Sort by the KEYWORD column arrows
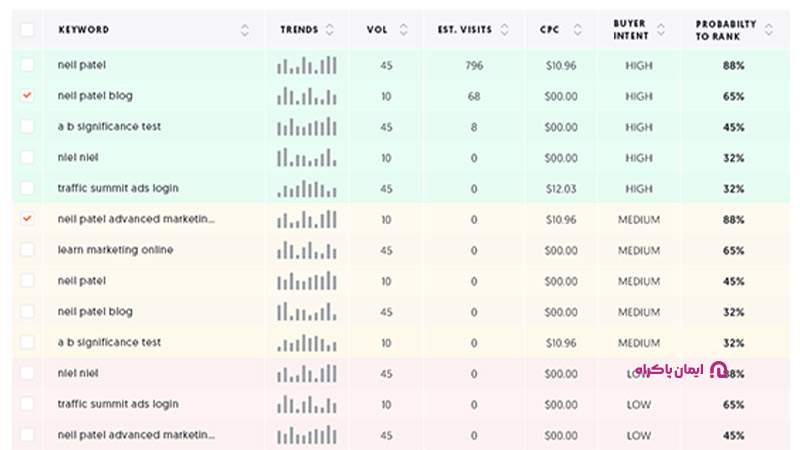This screenshot has width=800, height=450. pyautogui.click(x=245, y=30)
